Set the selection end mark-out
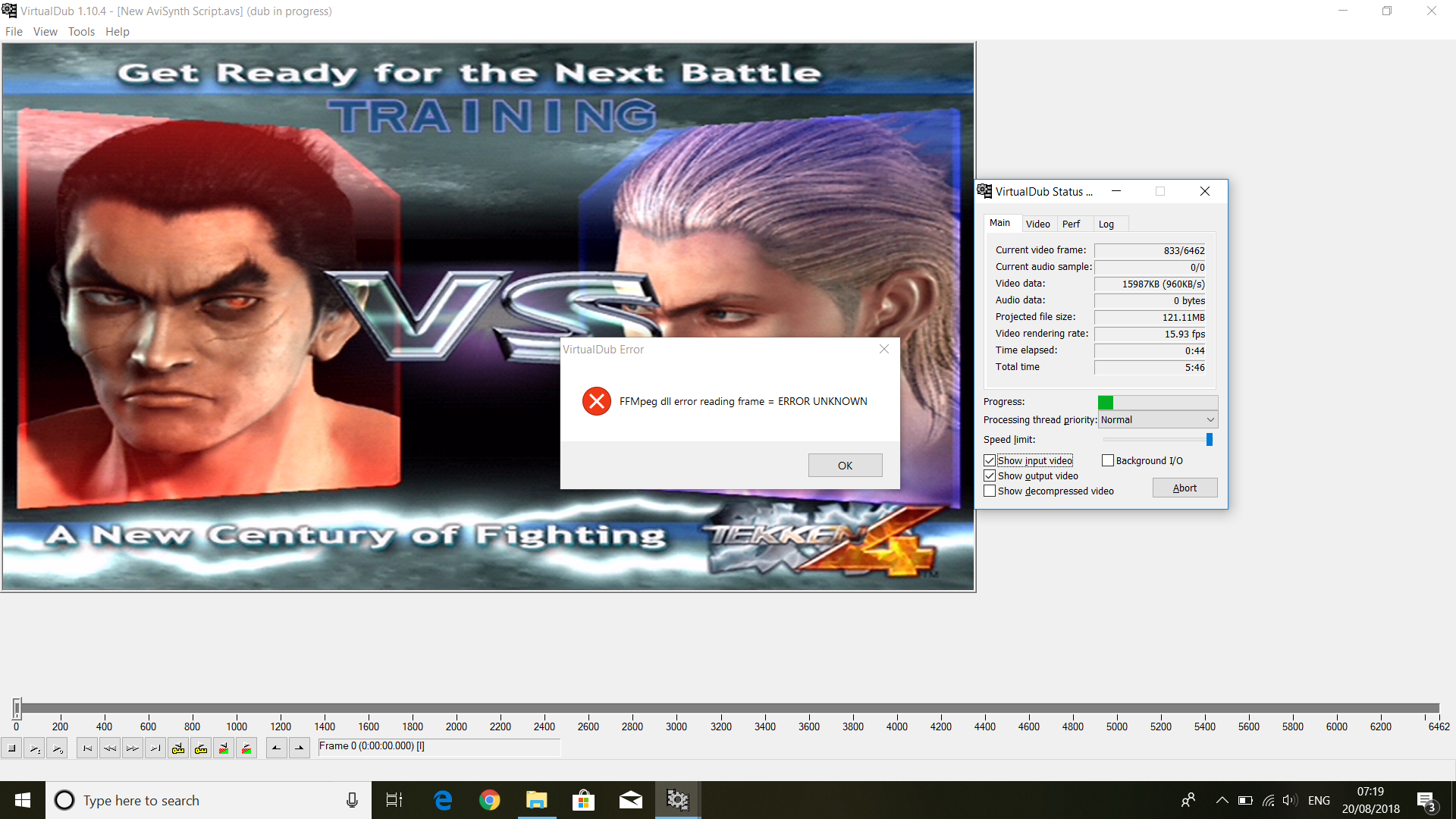Viewport: 1456px width, 819px height. tap(300, 748)
